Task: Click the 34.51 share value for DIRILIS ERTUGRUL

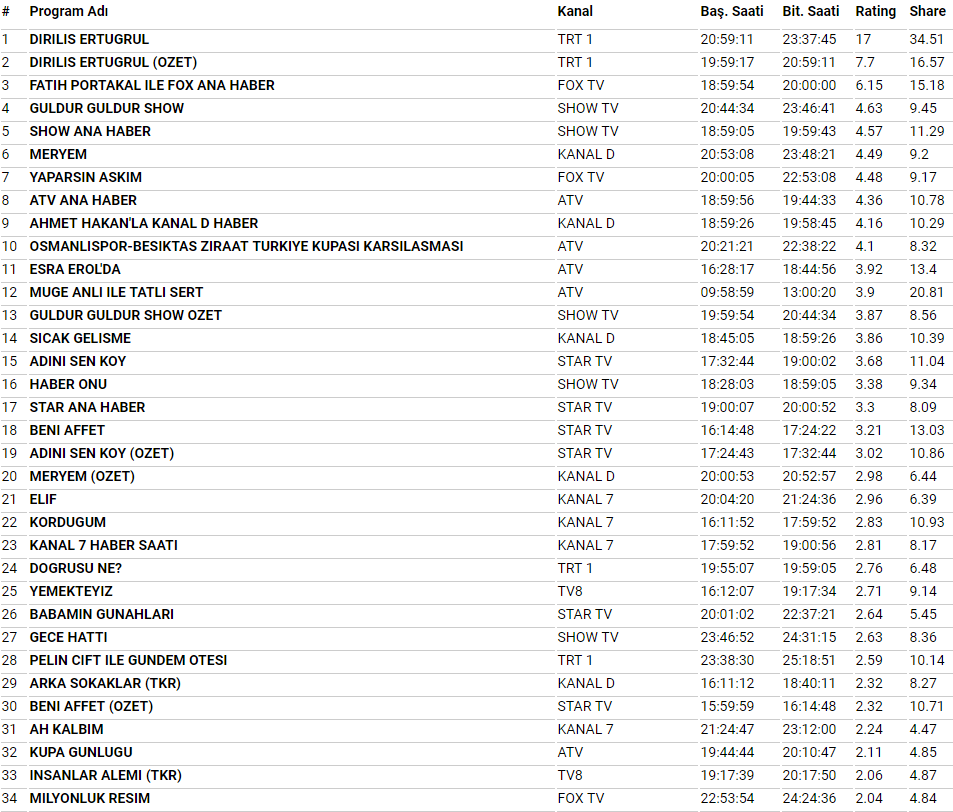Action: click(x=927, y=39)
